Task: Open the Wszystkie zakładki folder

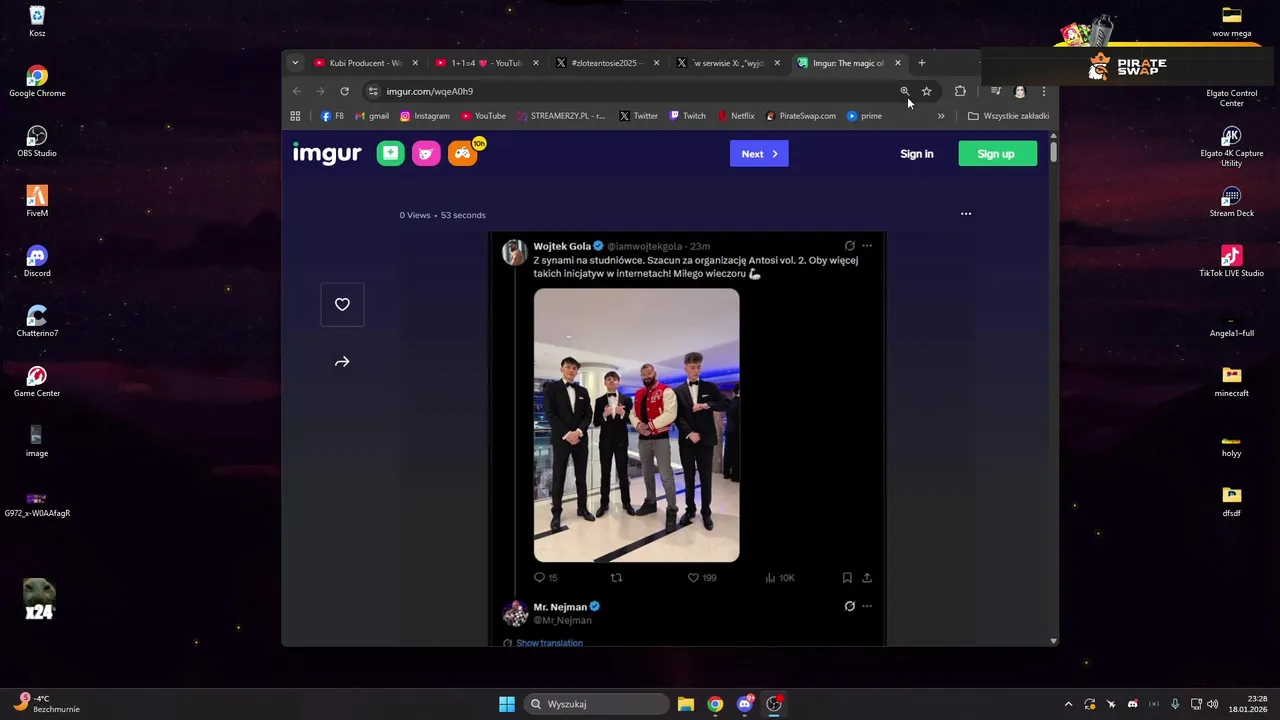Action: [1009, 116]
